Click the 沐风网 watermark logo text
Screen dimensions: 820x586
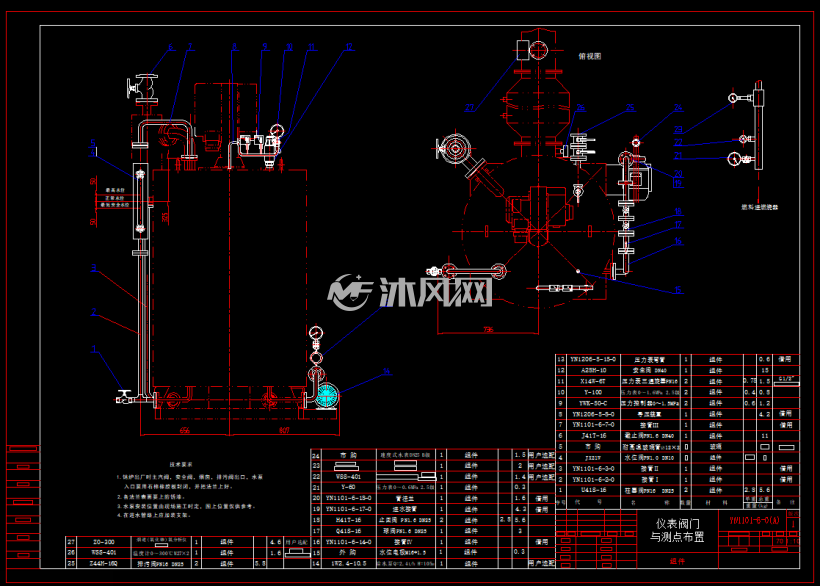pyautogui.click(x=436, y=292)
